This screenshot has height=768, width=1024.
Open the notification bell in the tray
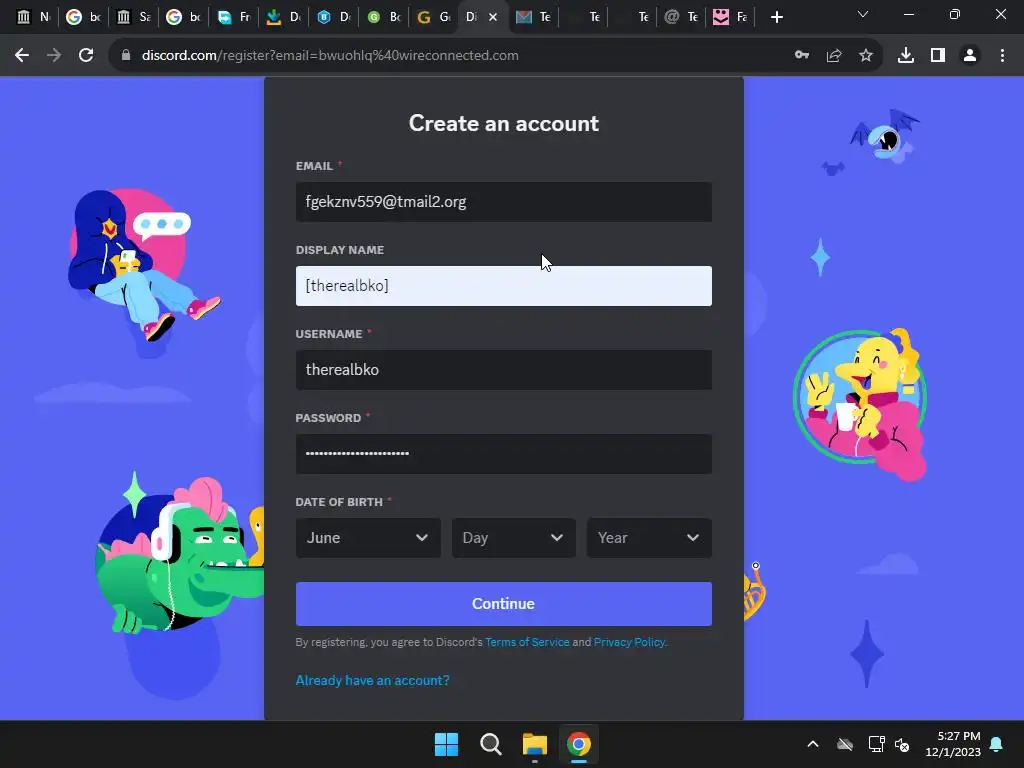(997, 744)
